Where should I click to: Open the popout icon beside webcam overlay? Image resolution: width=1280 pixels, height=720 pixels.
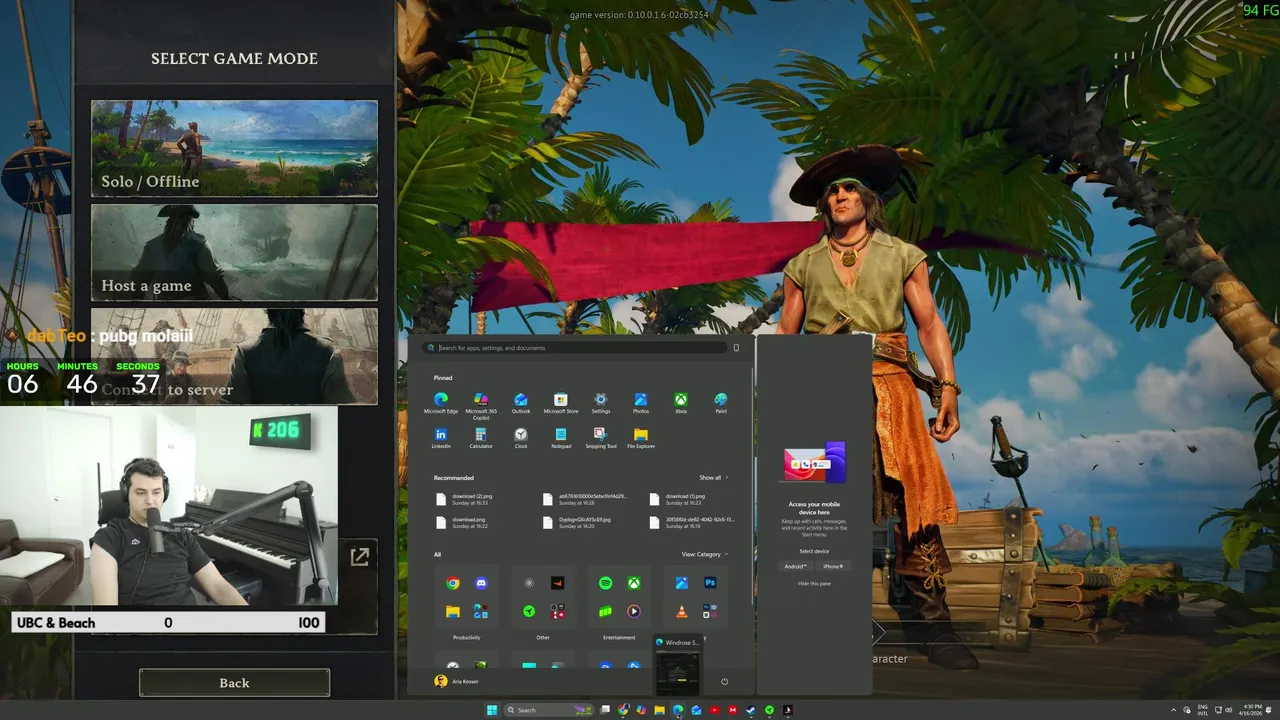(x=360, y=557)
